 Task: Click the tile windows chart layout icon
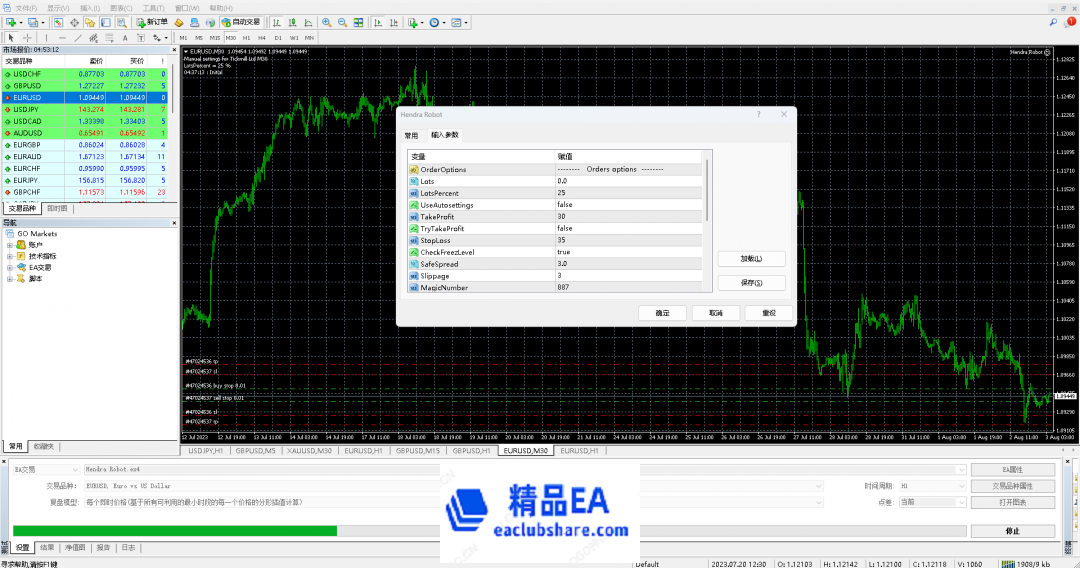pos(359,22)
